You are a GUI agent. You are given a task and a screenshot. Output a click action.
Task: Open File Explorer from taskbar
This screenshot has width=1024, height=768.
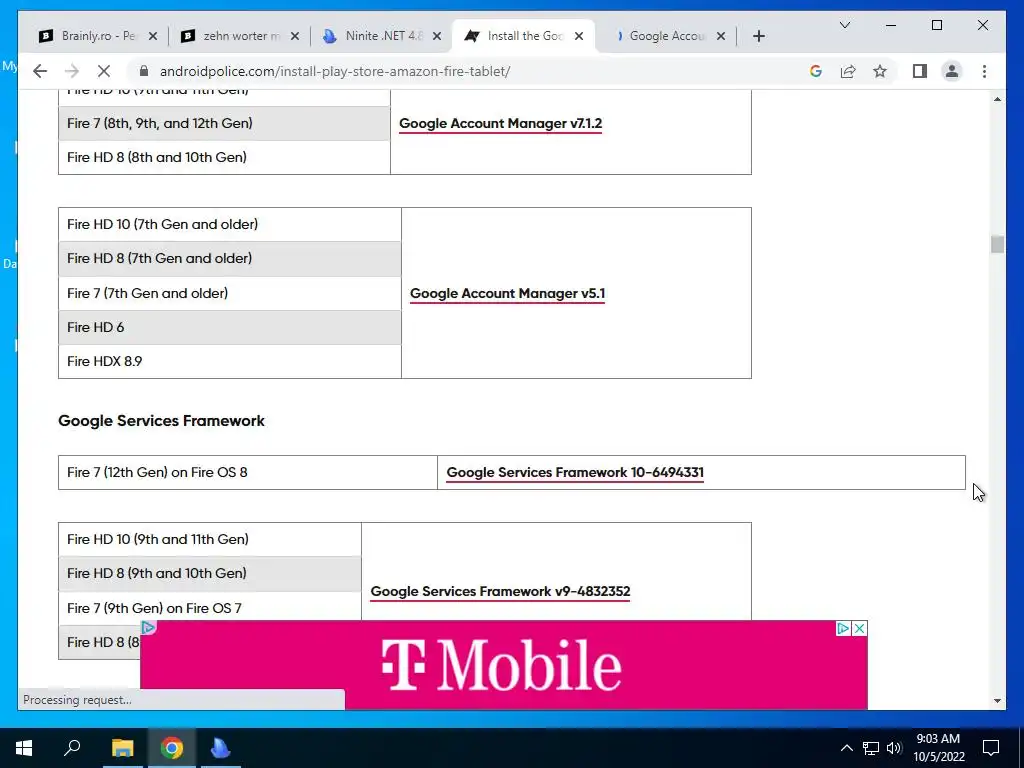pyautogui.click(x=122, y=748)
